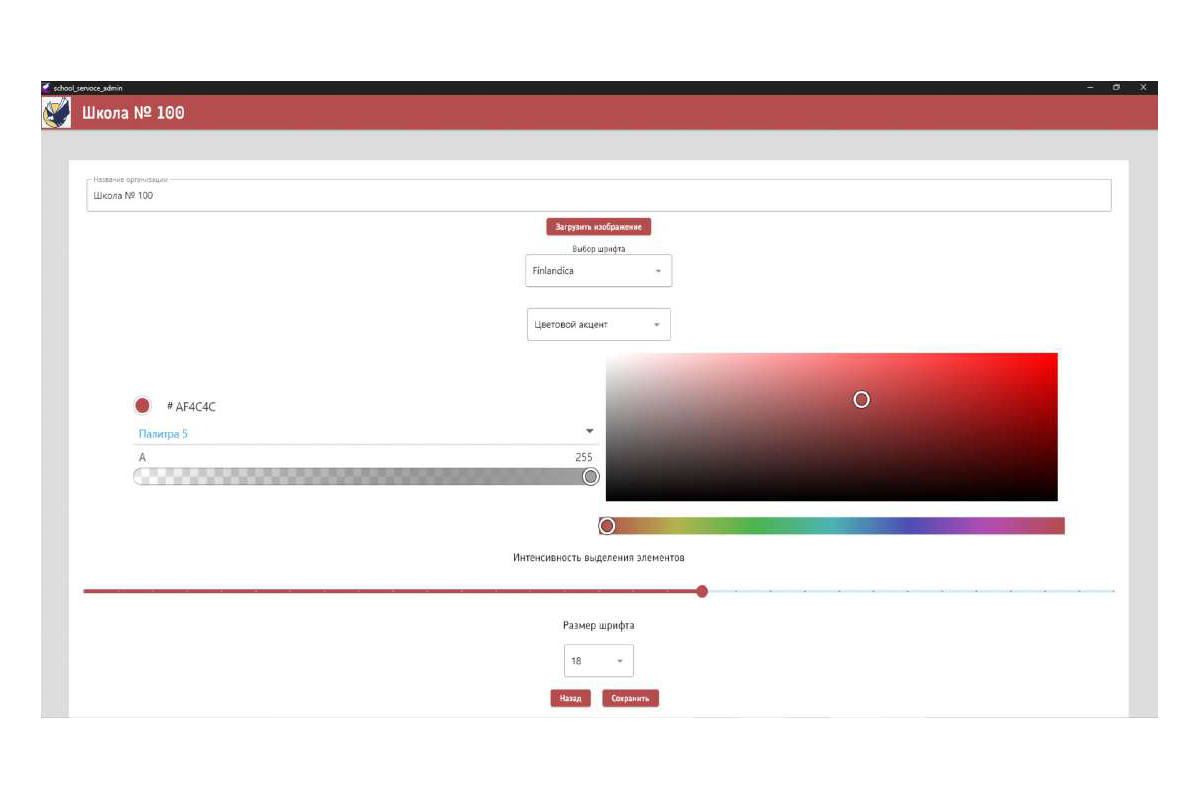
Task: Click the color picker selection circle
Action: pyautogui.click(x=861, y=399)
